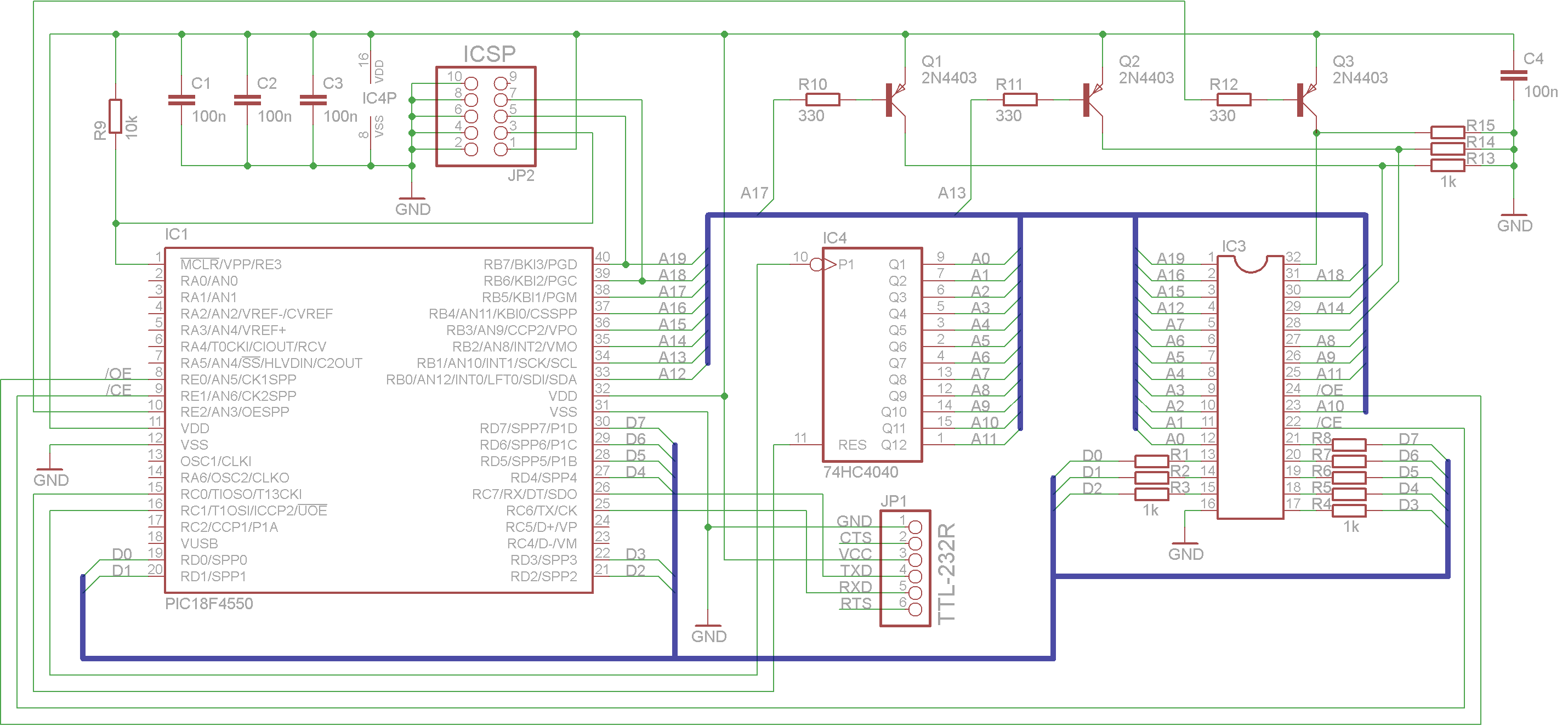This screenshot has width=1568, height=726.
Task: Click the RB7/BKI3/PGD pin label
Action: coord(530,265)
